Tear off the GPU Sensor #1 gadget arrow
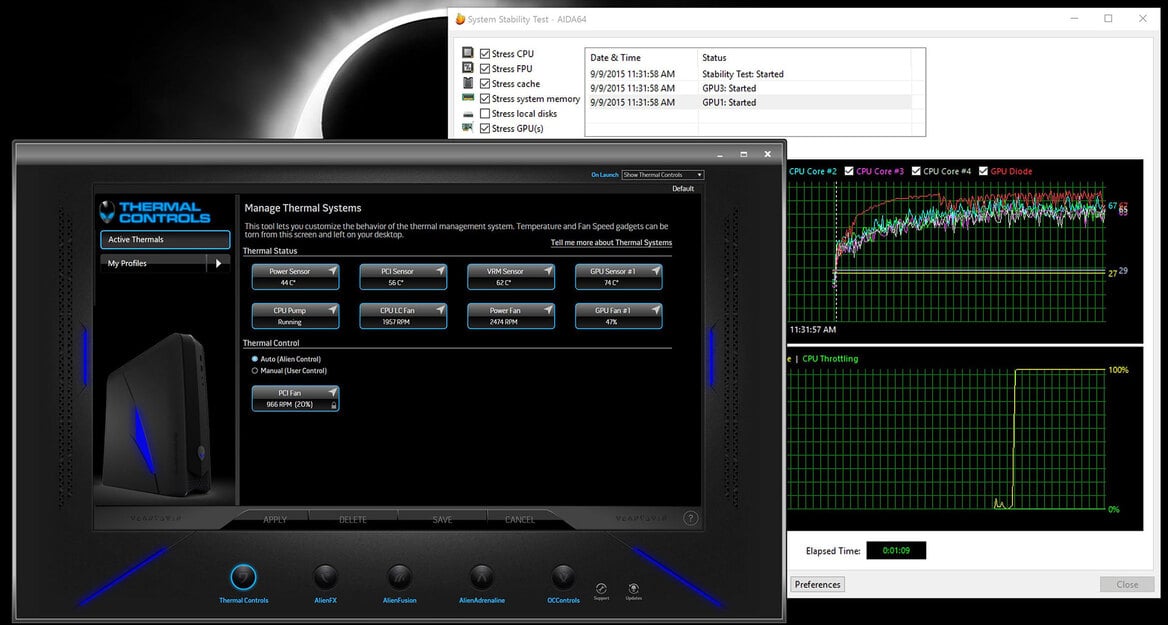Viewport: 1168px width, 625px height. click(656, 270)
